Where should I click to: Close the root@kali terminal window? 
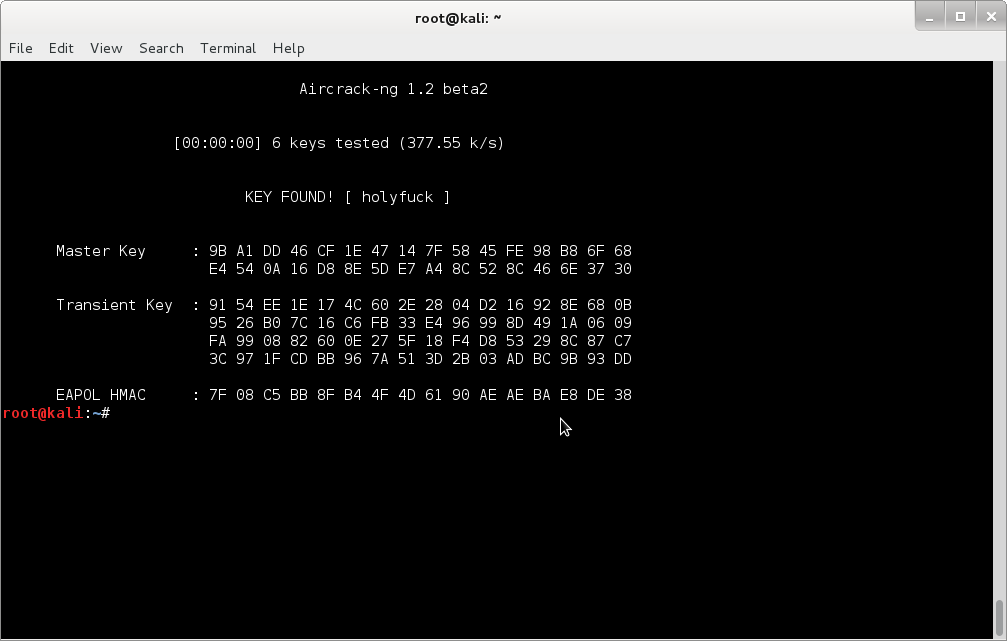point(991,17)
